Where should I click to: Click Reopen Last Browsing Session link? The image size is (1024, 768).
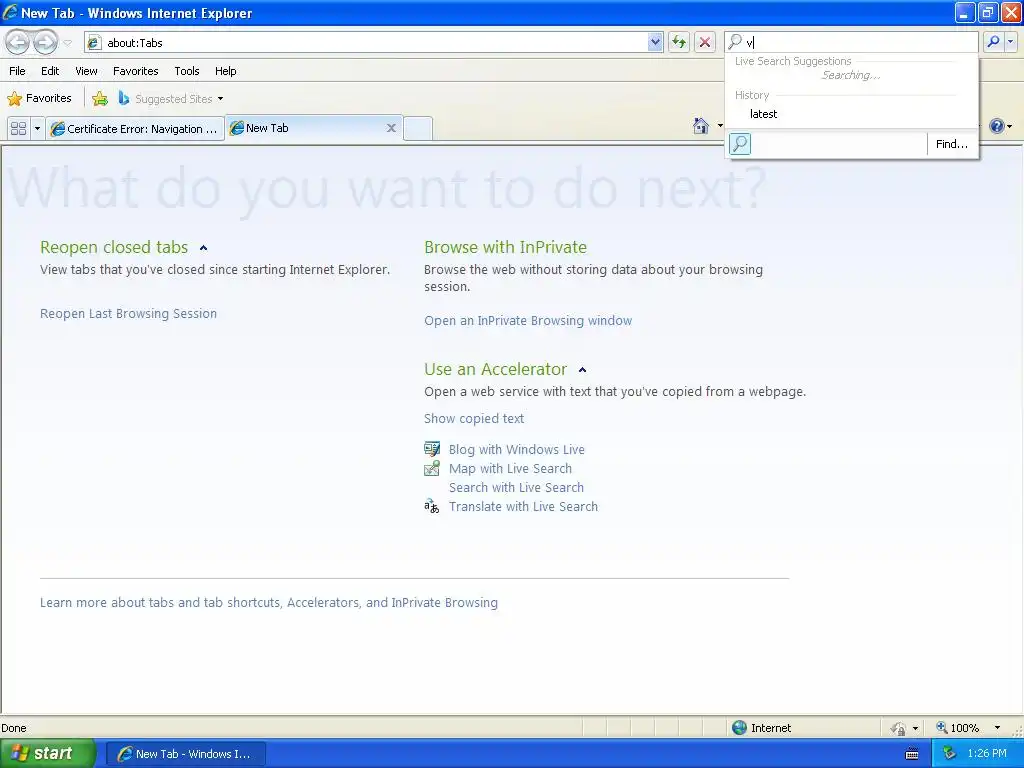pyautogui.click(x=128, y=313)
